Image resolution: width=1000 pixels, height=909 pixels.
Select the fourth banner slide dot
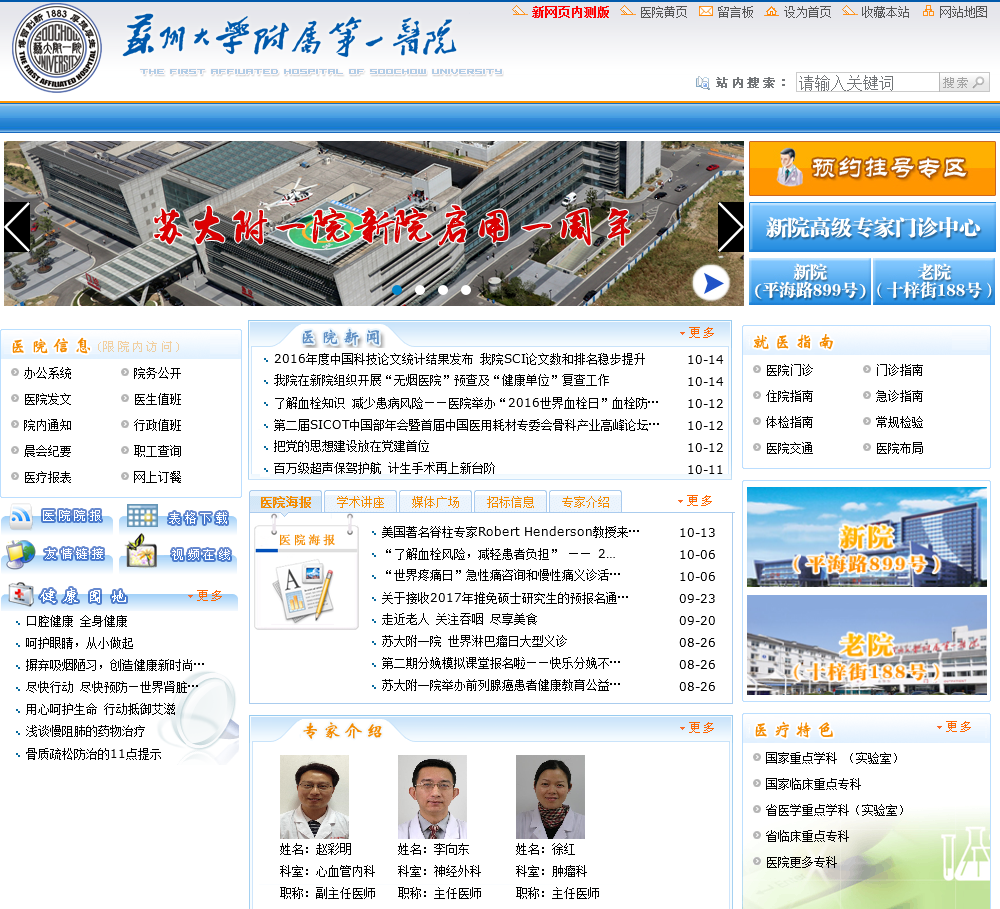(x=466, y=290)
